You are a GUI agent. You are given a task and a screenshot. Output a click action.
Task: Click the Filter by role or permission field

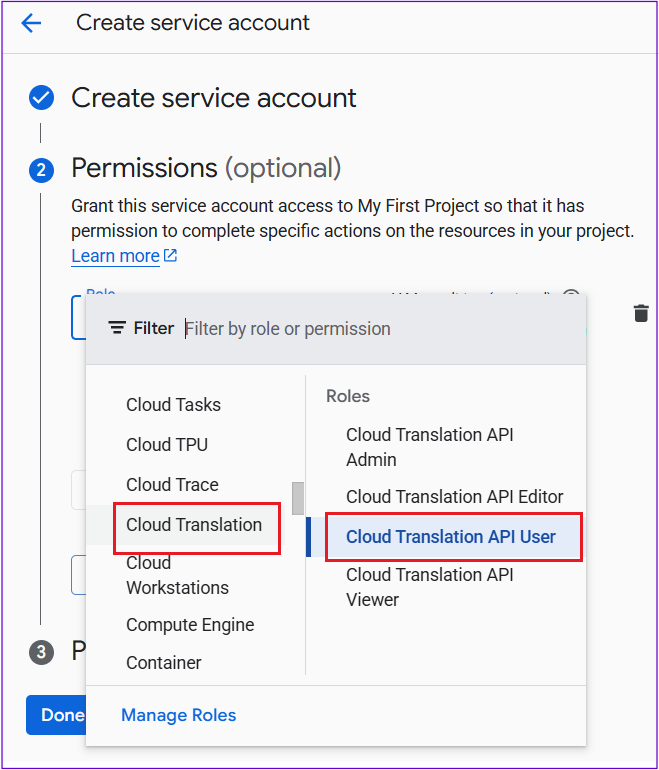pyautogui.click(x=381, y=329)
